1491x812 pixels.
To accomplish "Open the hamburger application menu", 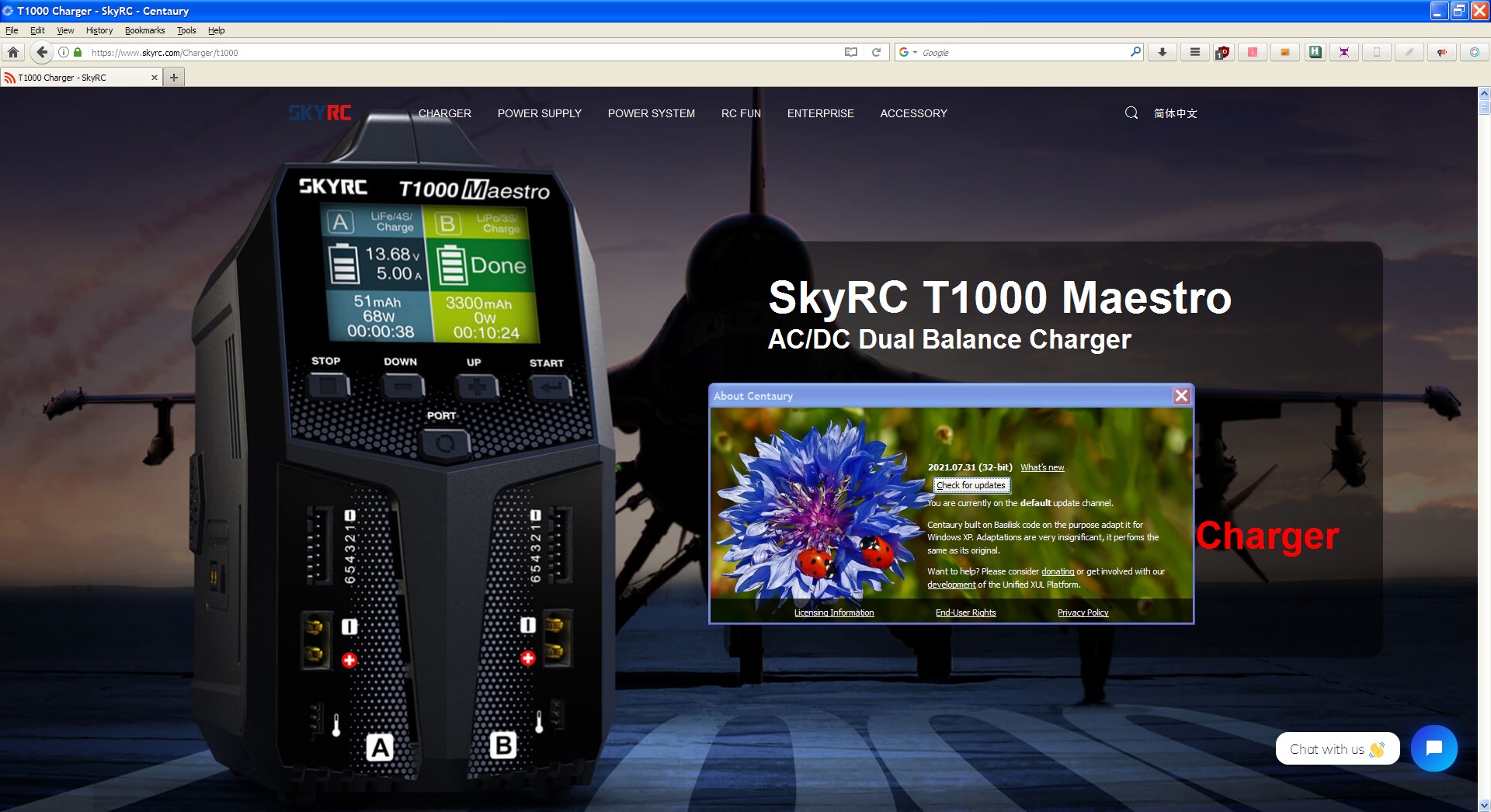I will [1195, 52].
